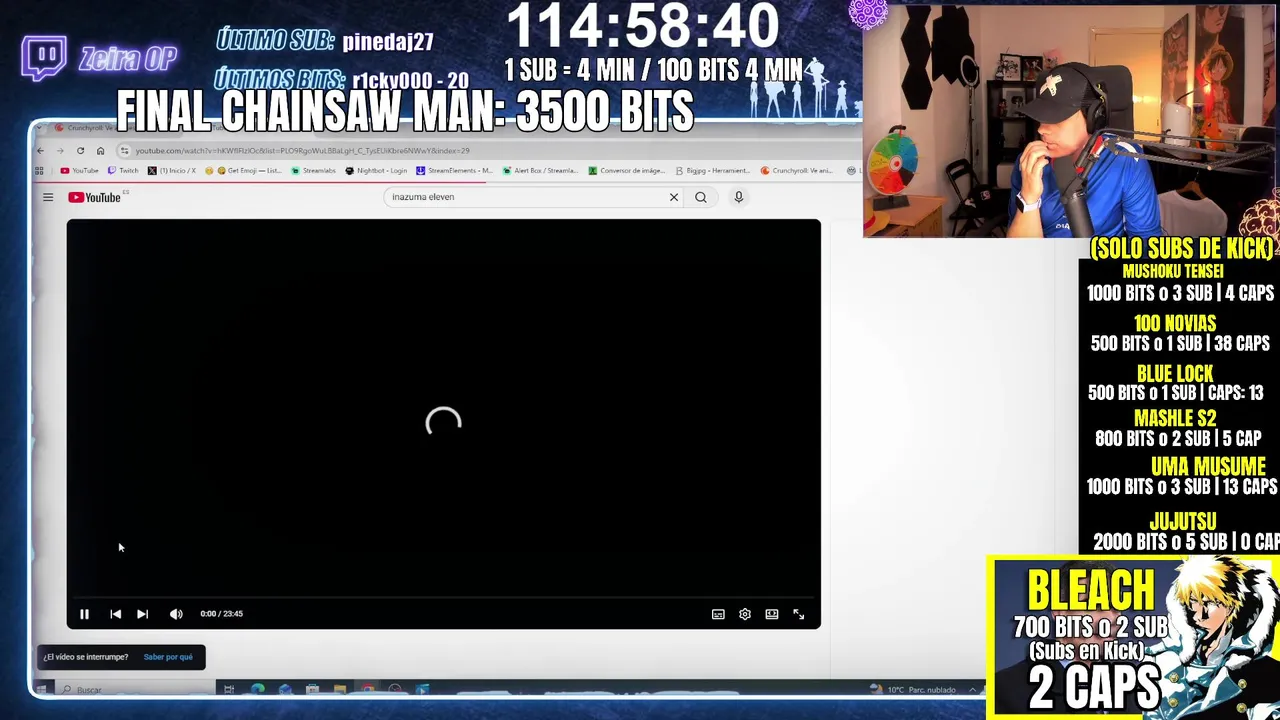Screen dimensions: 1280x720
Task: Click the video progress bar
Action: 444,598
